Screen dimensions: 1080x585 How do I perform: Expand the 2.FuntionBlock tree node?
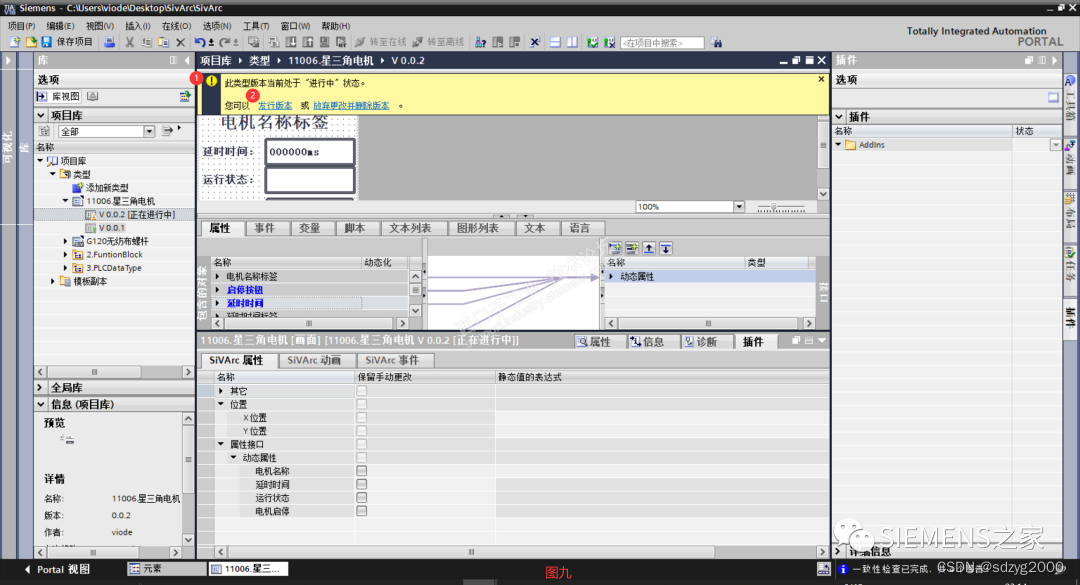tap(65, 254)
